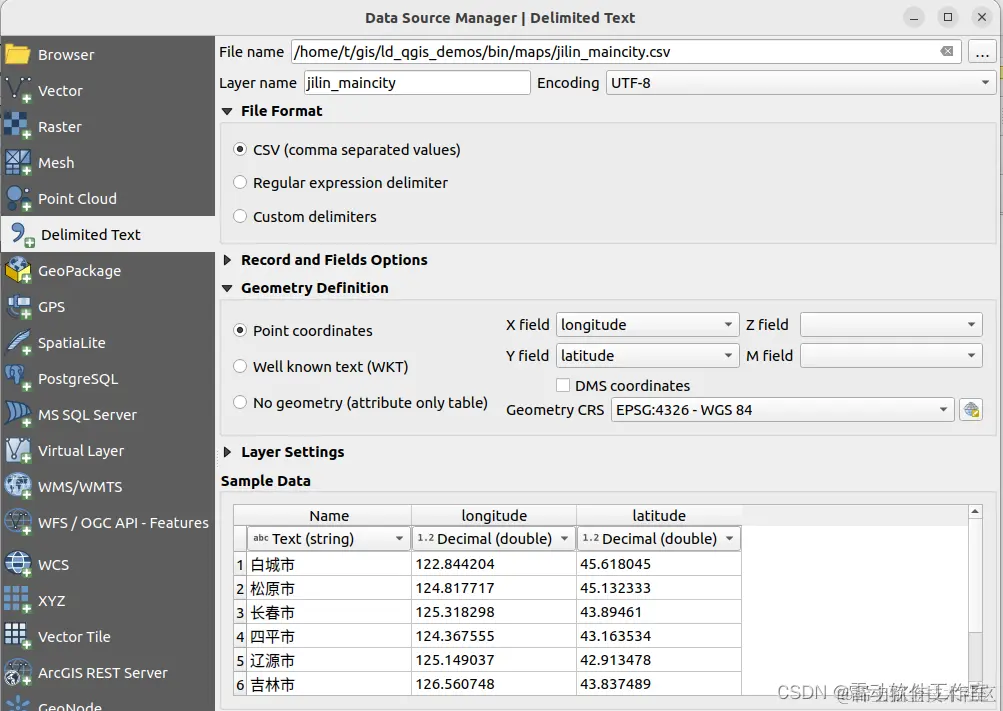Click the ArcGIS REST Server icon
This screenshot has height=711, width=1003.
[17, 672]
